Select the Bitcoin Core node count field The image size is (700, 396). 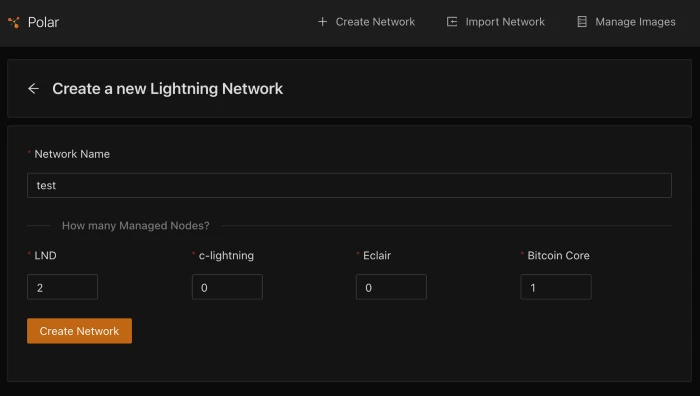coord(556,287)
